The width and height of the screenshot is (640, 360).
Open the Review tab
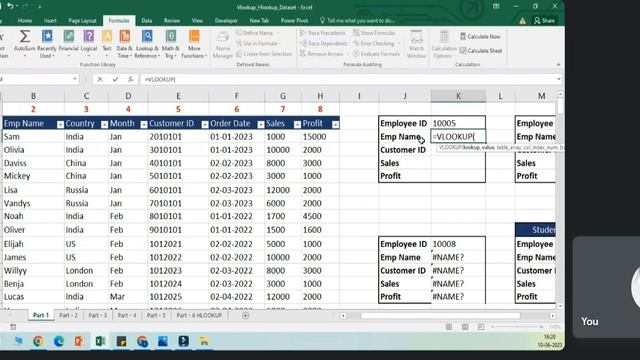click(x=172, y=20)
